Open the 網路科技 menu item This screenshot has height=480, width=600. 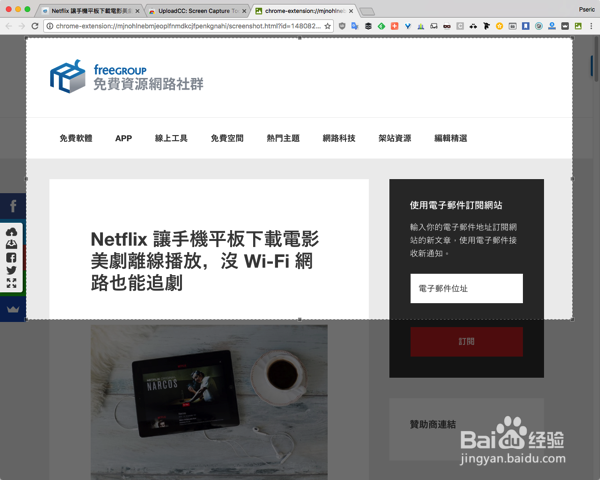tap(339, 138)
